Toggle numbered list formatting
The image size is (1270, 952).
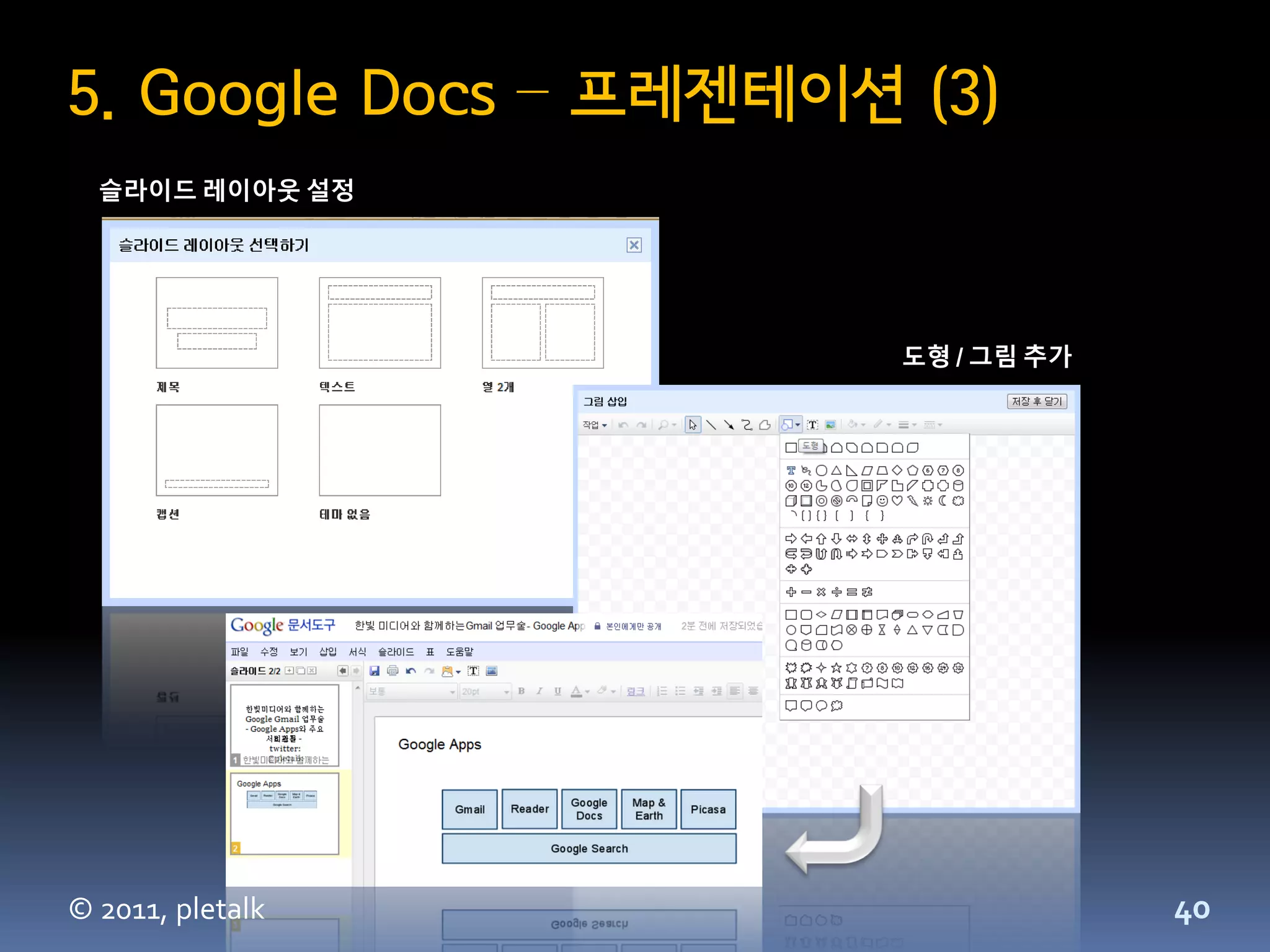tap(662, 691)
